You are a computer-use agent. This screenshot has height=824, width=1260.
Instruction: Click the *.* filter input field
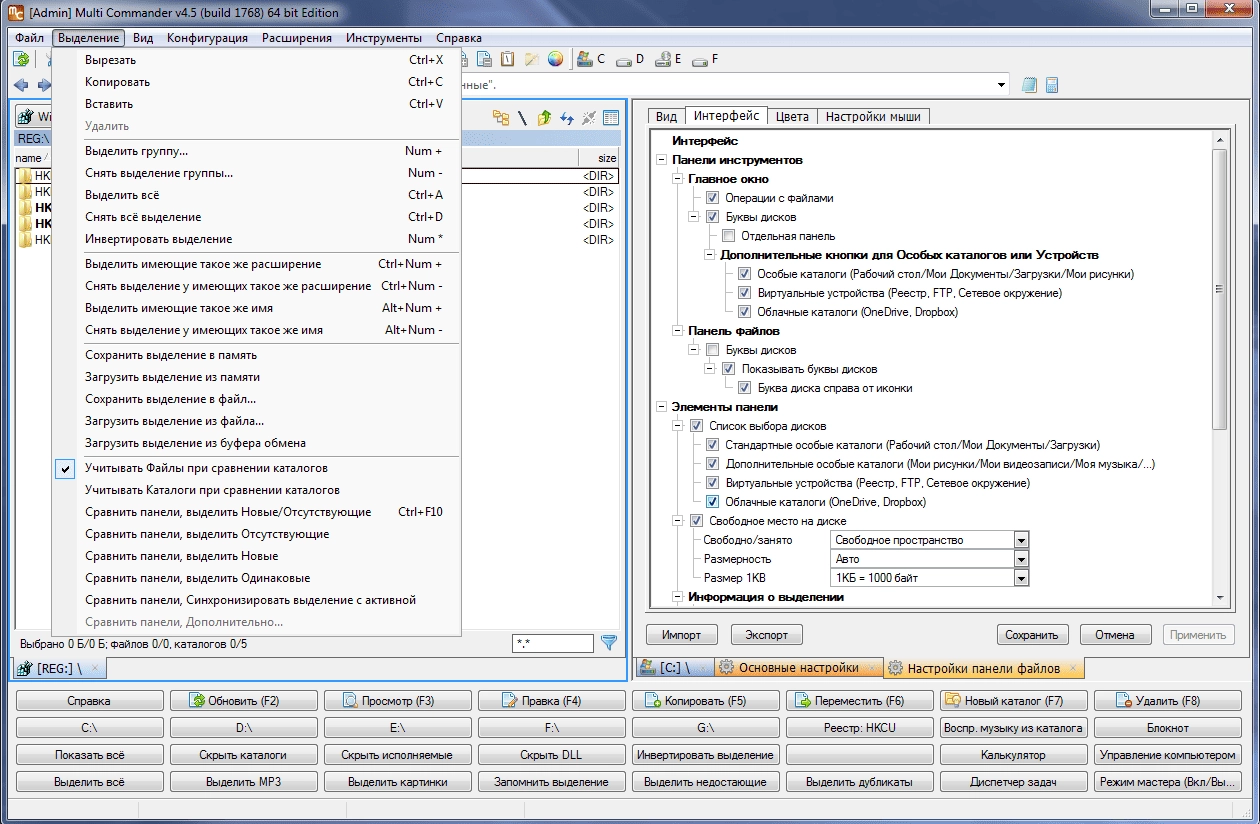click(552, 644)
